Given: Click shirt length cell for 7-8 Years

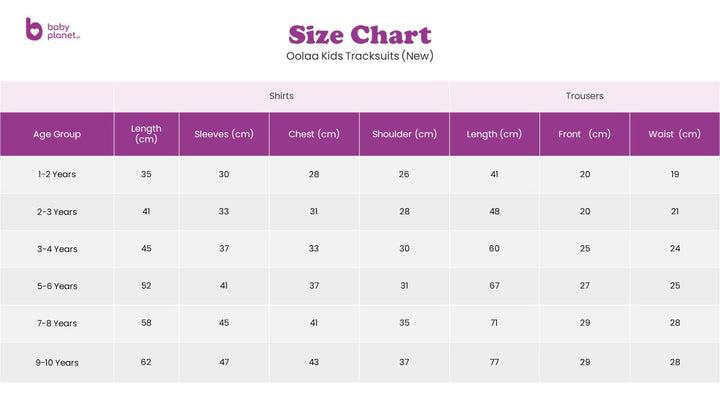Looking at the screenshot, I should pos(146,323).
